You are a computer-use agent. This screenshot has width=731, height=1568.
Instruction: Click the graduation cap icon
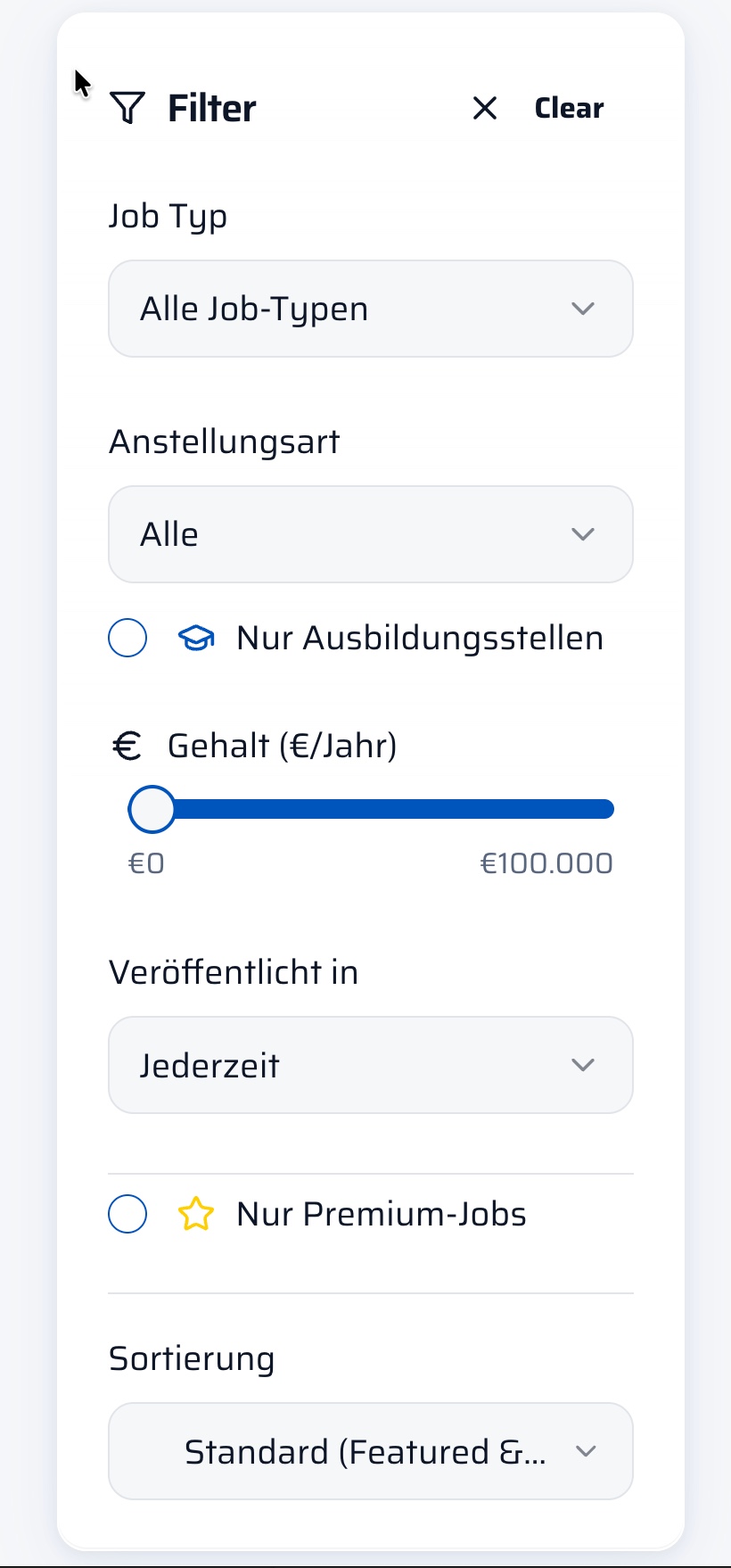coord(196,638)
